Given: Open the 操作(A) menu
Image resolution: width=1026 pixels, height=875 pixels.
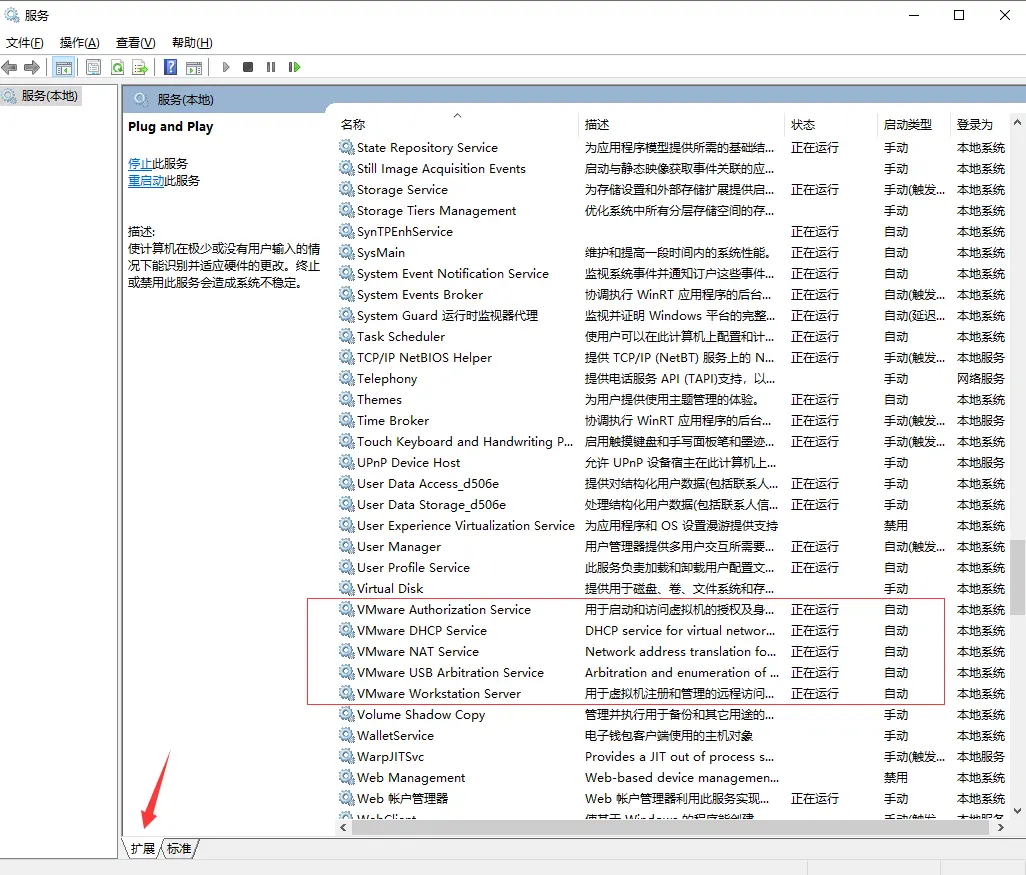Looking at the screenshot, I should (x=80, y=43).
